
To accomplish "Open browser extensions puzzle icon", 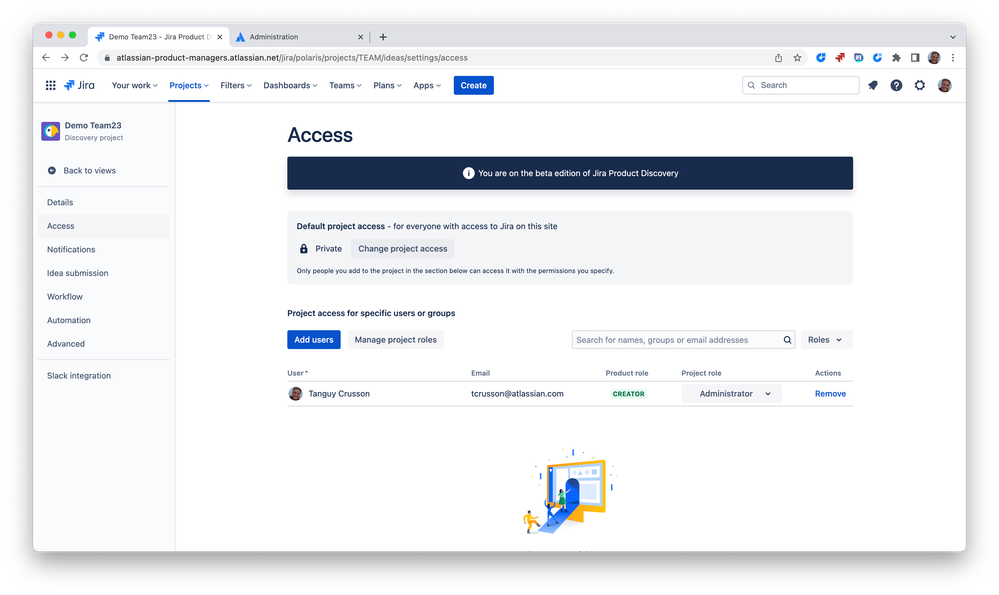I will click(x=896, y=58).
